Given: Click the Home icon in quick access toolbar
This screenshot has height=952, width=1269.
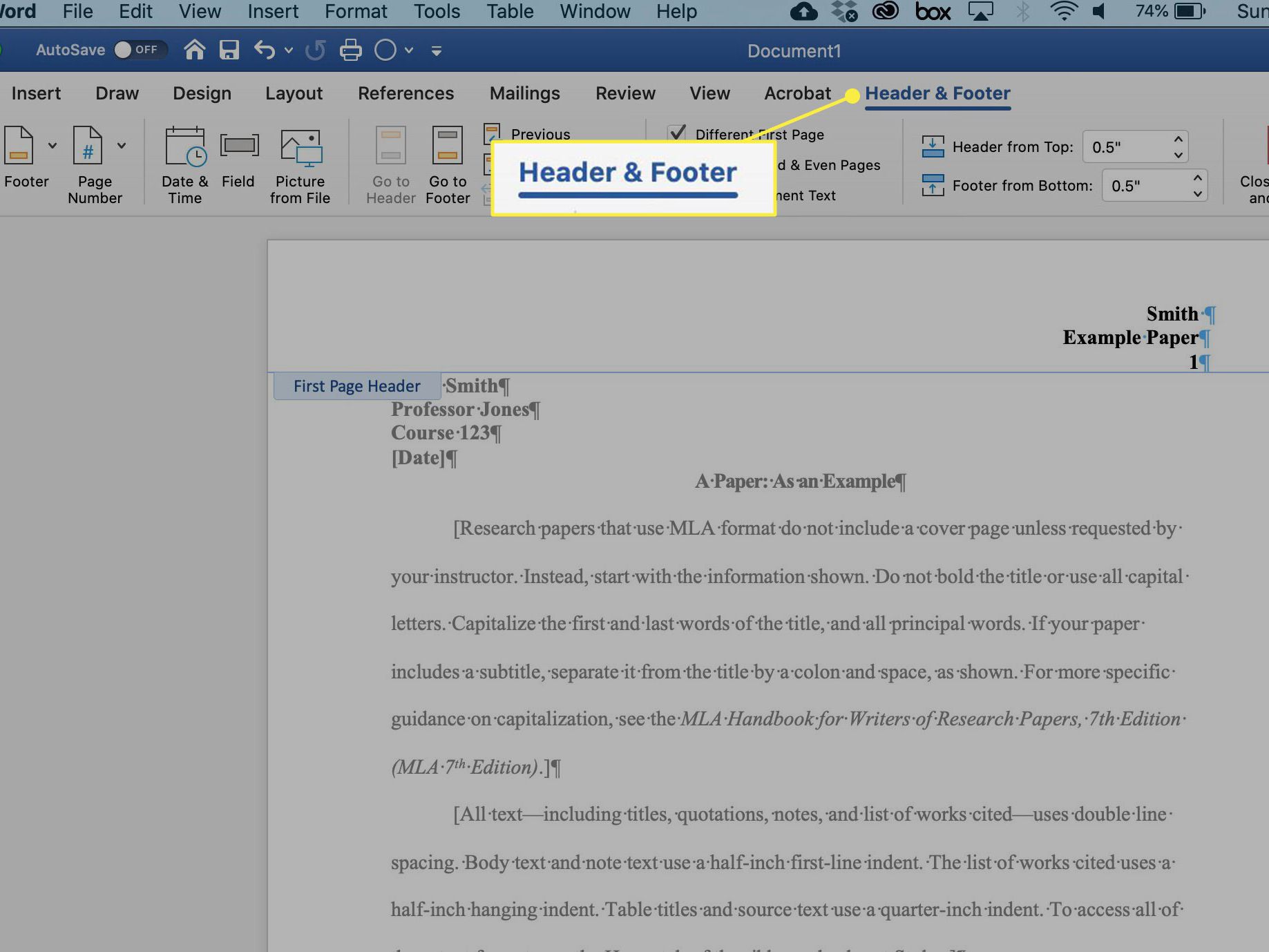Looking at the screenshot, I should pos(195,50).
